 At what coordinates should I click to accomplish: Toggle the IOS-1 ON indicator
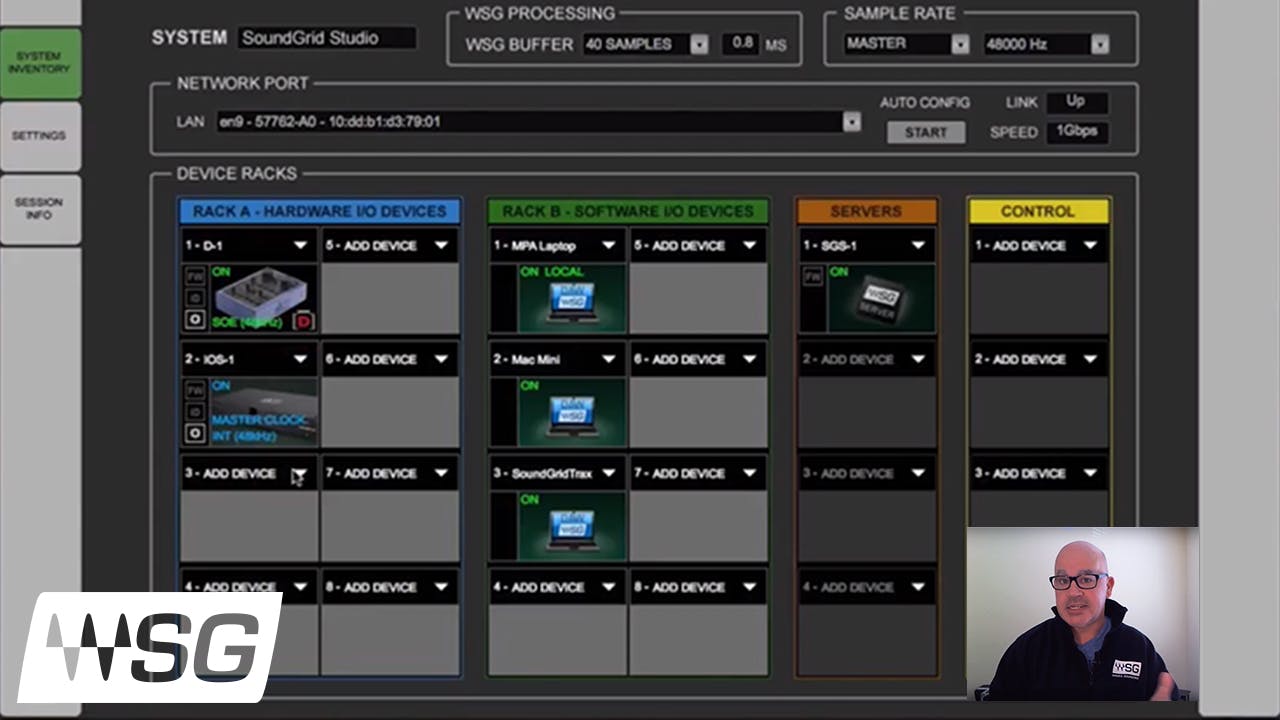coord(221,385)
